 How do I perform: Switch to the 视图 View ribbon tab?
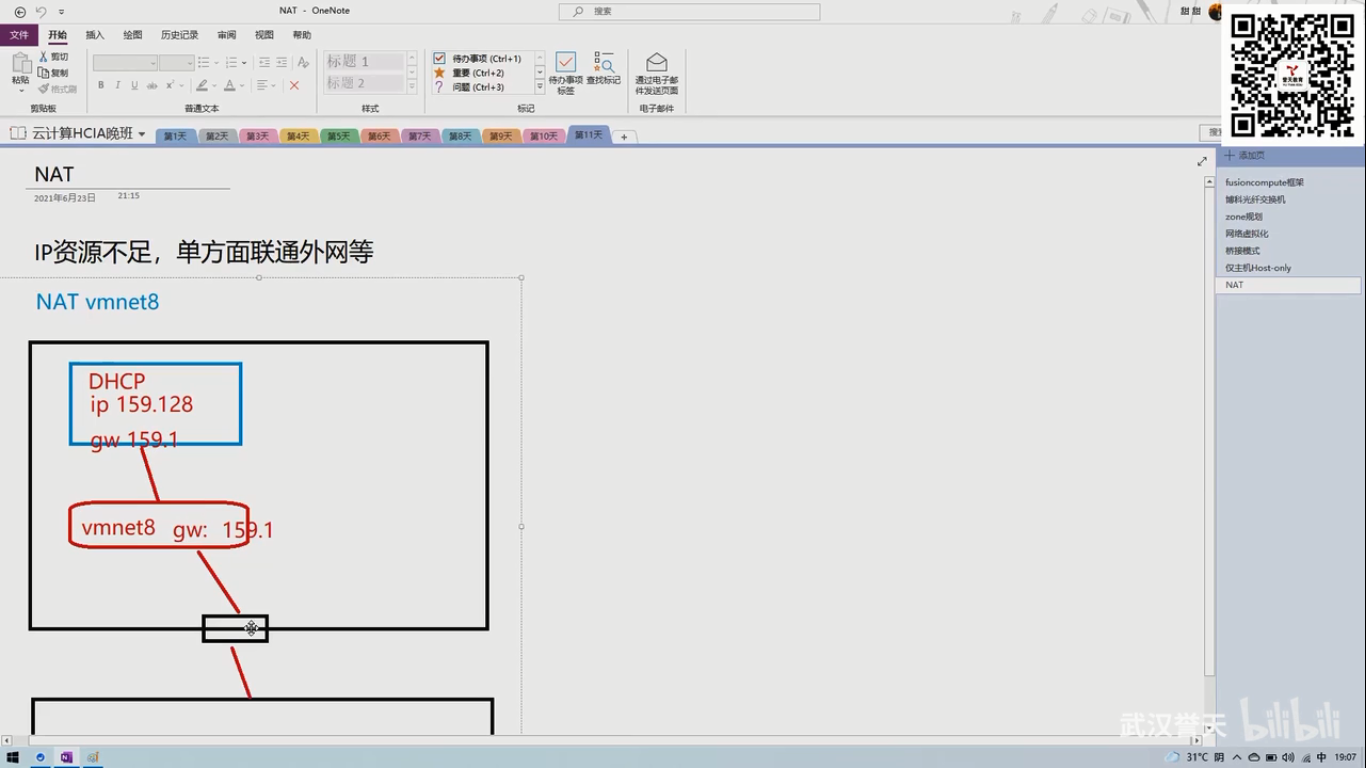264,35
